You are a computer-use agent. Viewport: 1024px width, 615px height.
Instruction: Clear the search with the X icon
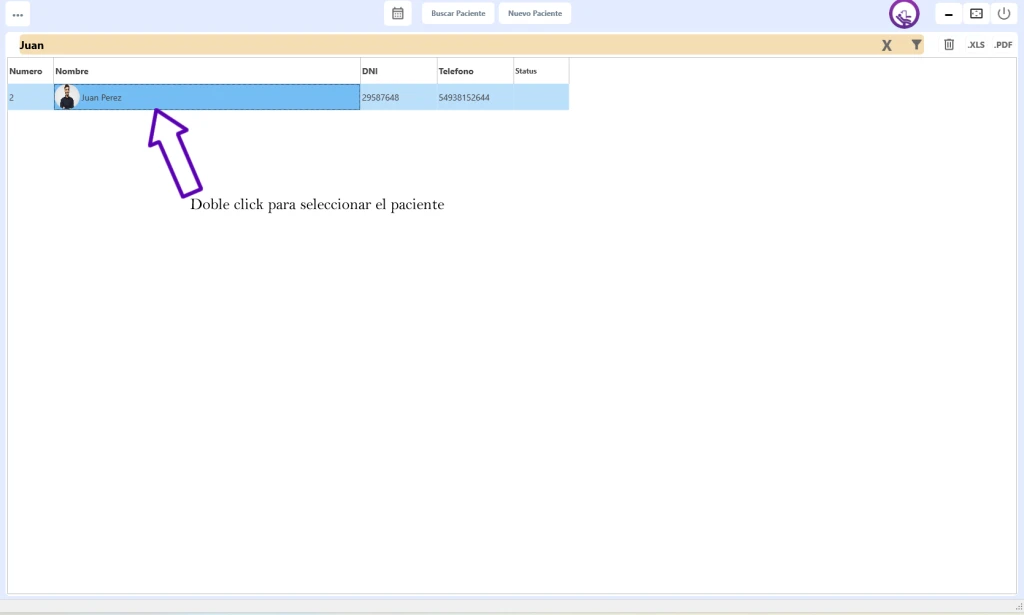coord(886,45)
